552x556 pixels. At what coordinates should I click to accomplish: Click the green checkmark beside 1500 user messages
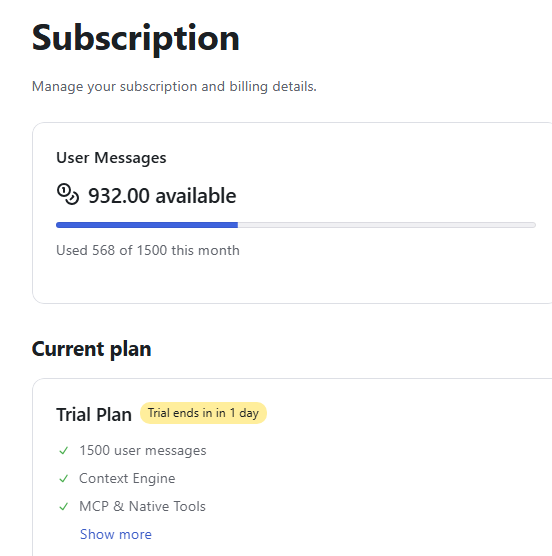tap(64, 451)
